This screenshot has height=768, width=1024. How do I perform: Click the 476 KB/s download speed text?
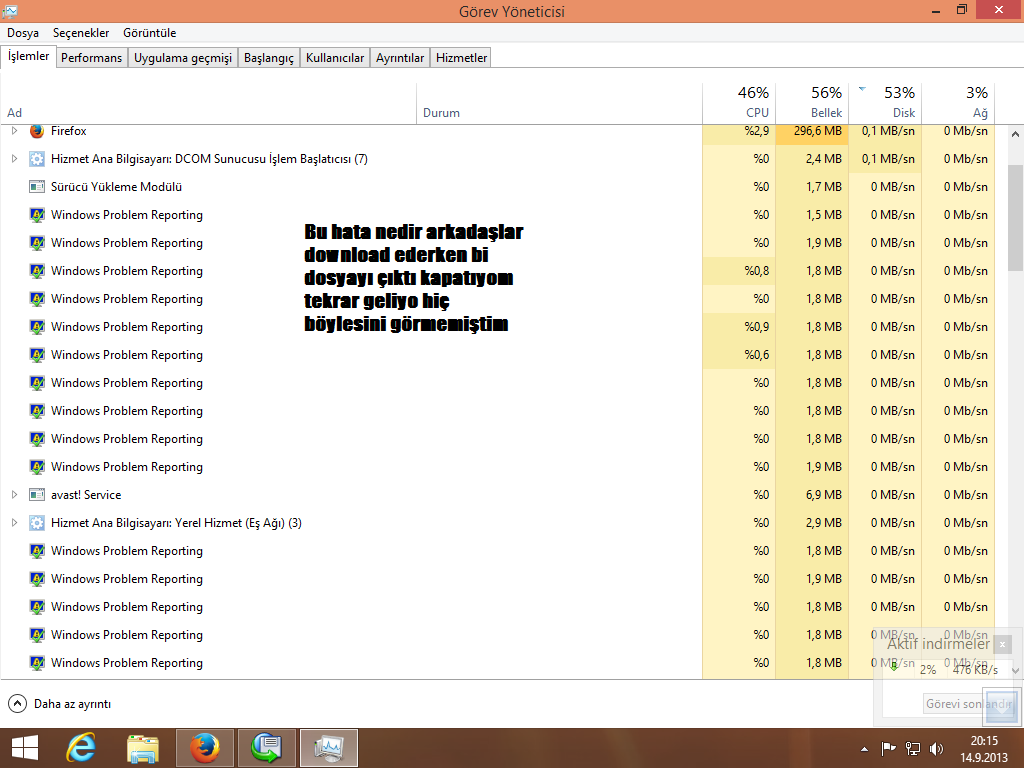click(x=975, y=669)
